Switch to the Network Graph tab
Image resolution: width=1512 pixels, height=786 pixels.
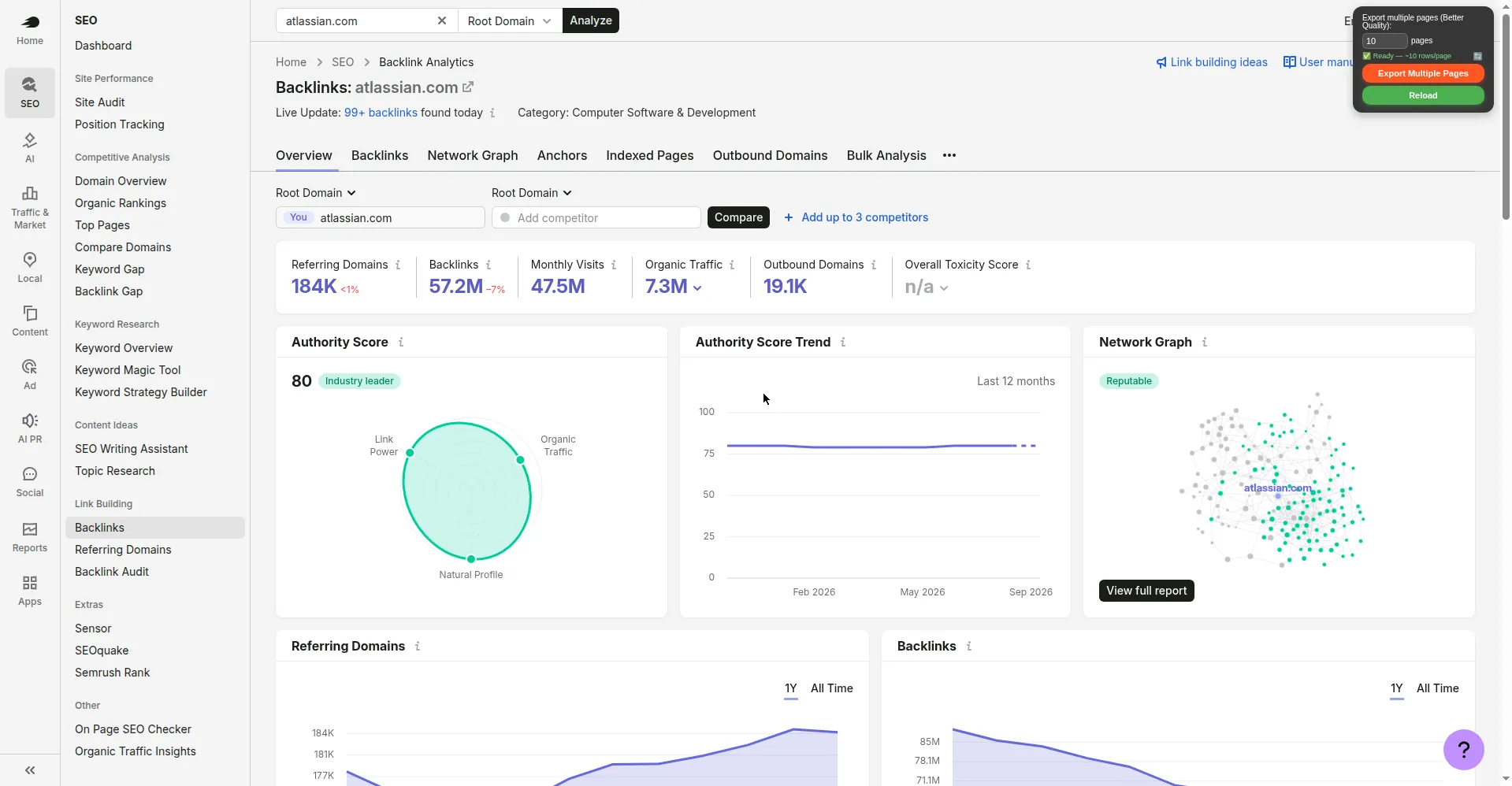click(x=473, y=155)
